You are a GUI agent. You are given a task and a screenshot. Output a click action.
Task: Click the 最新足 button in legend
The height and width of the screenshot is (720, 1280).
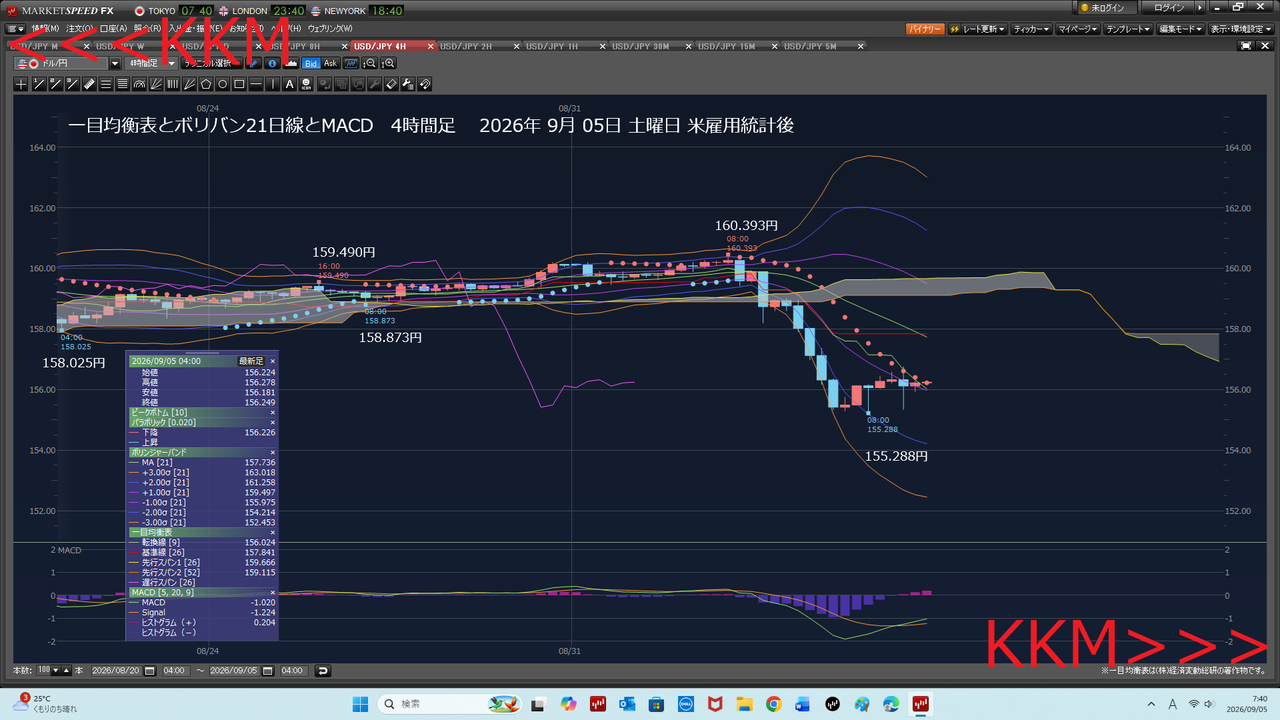(x=250, y=361)
